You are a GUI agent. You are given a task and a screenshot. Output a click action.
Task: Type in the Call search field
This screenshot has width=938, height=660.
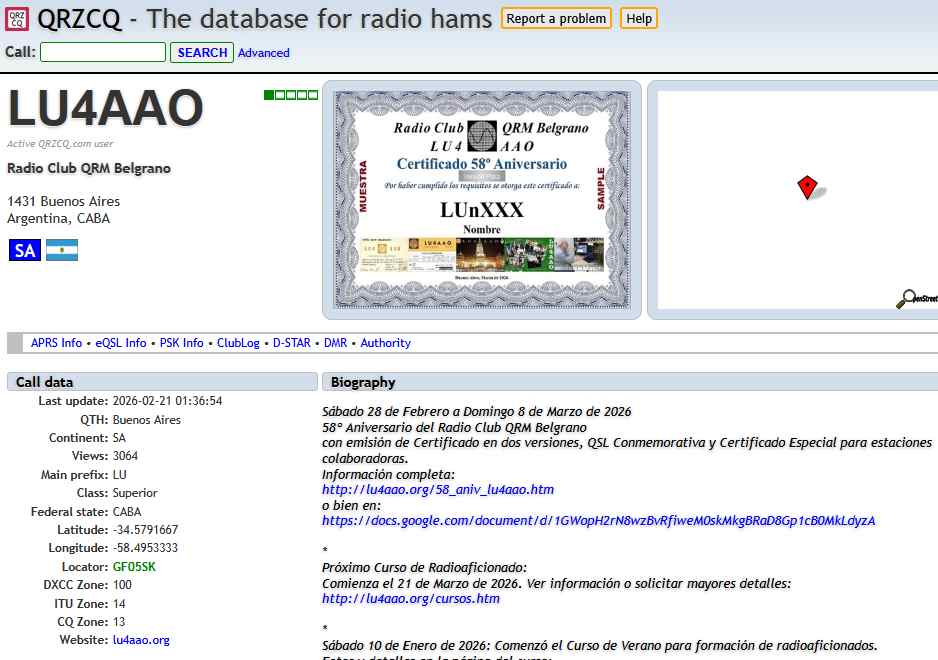coord(103,52)
